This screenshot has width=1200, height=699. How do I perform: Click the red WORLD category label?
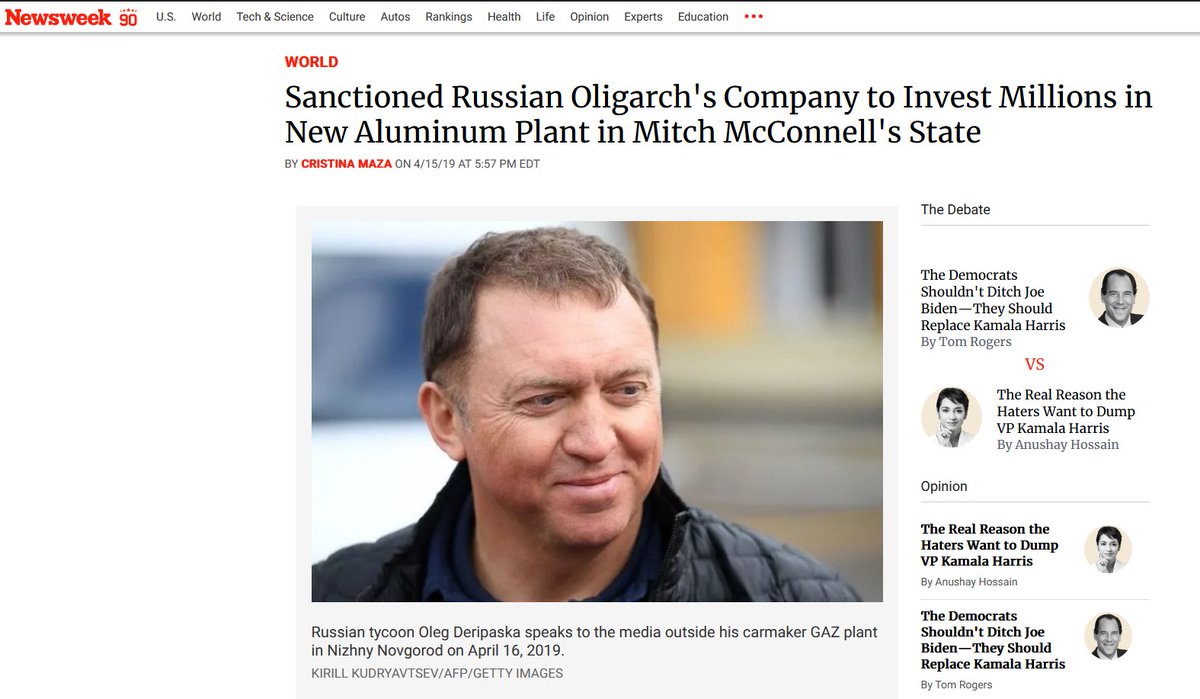pos(311,62)
